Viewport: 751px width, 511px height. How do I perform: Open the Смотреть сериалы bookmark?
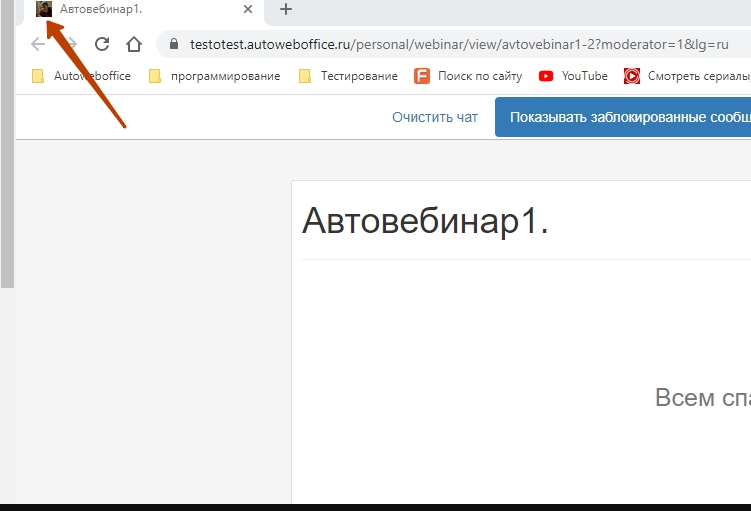click(686, 76)
